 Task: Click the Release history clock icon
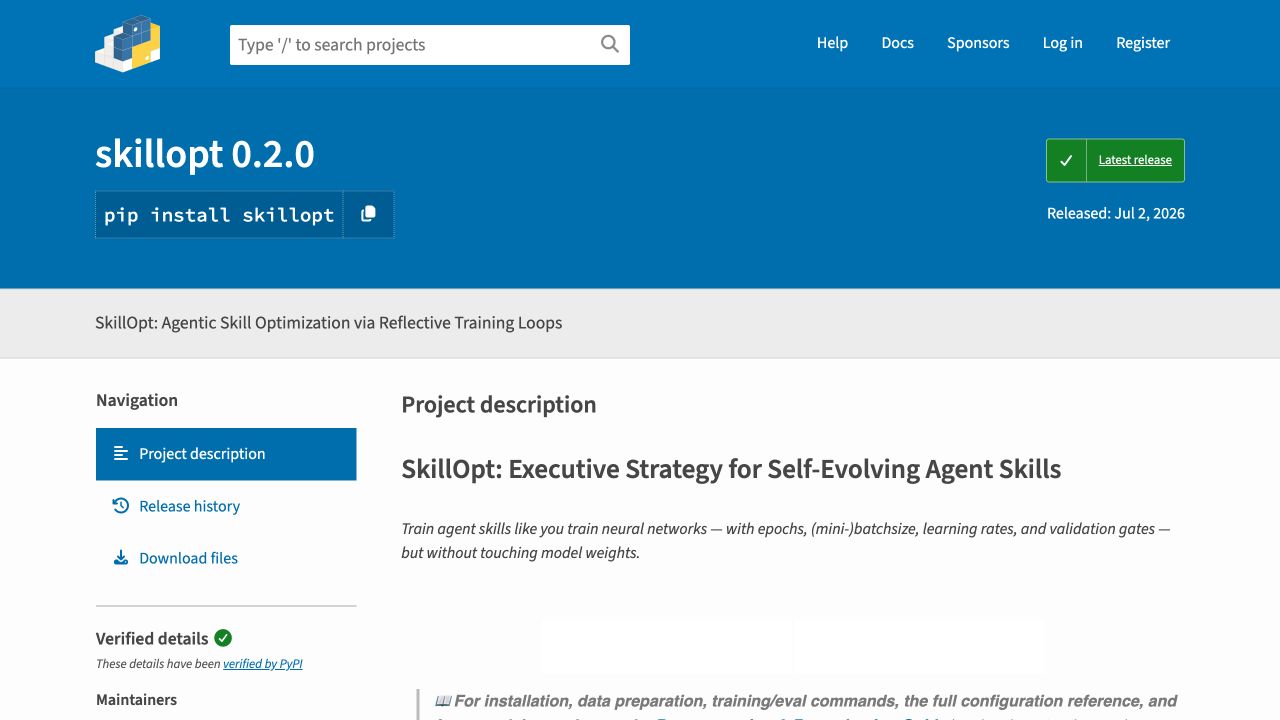click(121, 506)
